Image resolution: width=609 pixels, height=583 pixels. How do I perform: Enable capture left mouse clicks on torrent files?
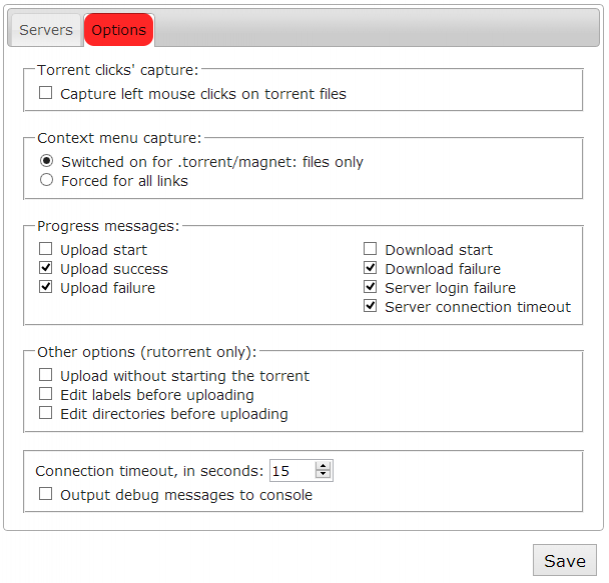pyautogui.click(x=46, y=94)
